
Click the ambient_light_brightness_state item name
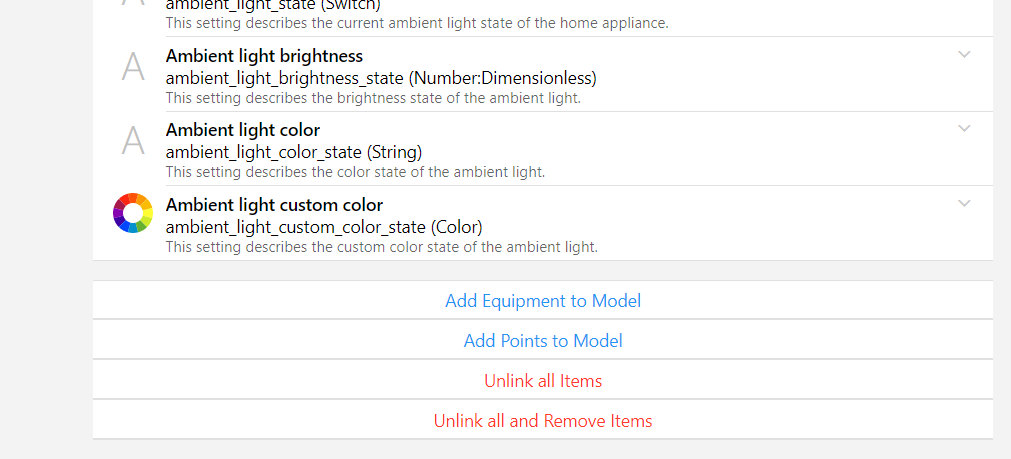tap(381, 77)
